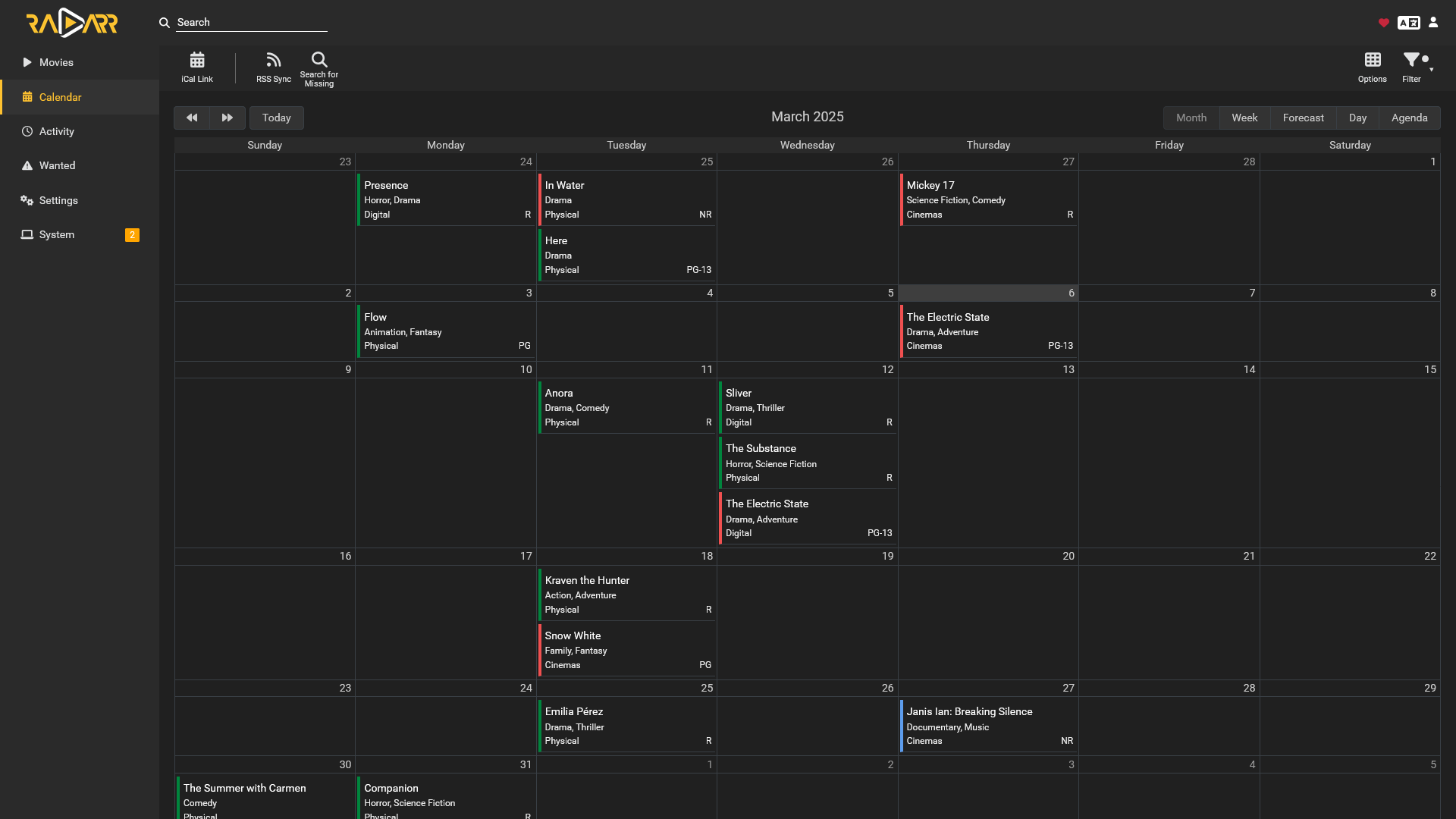Click the Saturday column header
1456x819 pixels.
point(1350,145)
